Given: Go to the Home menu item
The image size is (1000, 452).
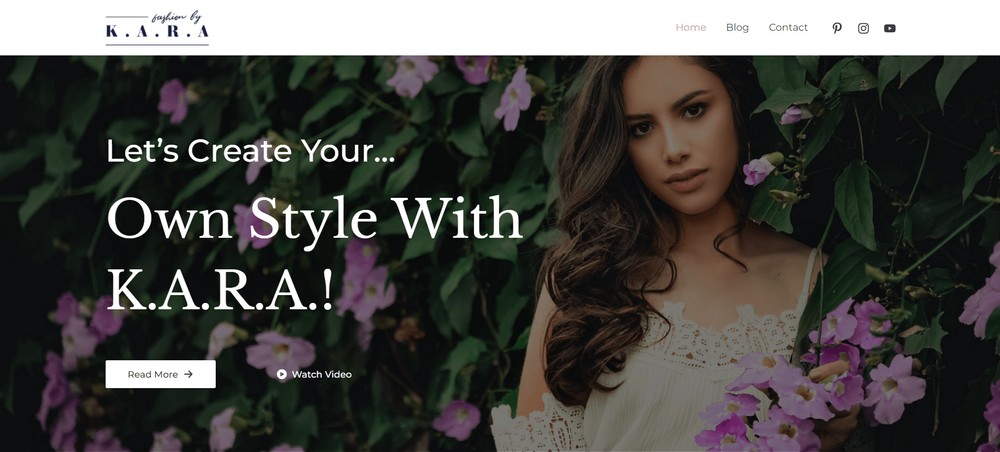Looking at the screenshot, I should tap(691, 27).
